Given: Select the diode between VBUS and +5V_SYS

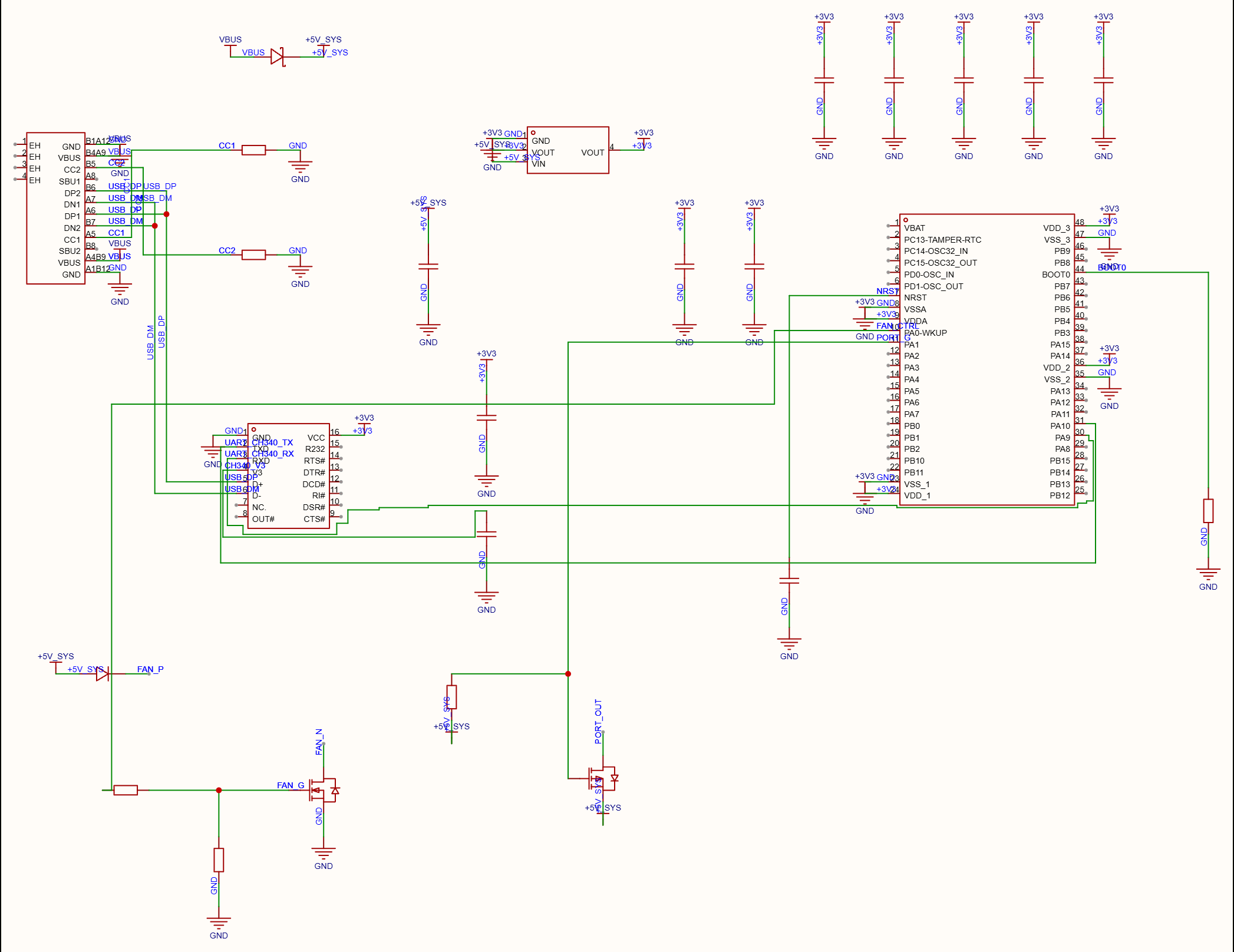Looking at the screenshot, I should pos(277,57).
